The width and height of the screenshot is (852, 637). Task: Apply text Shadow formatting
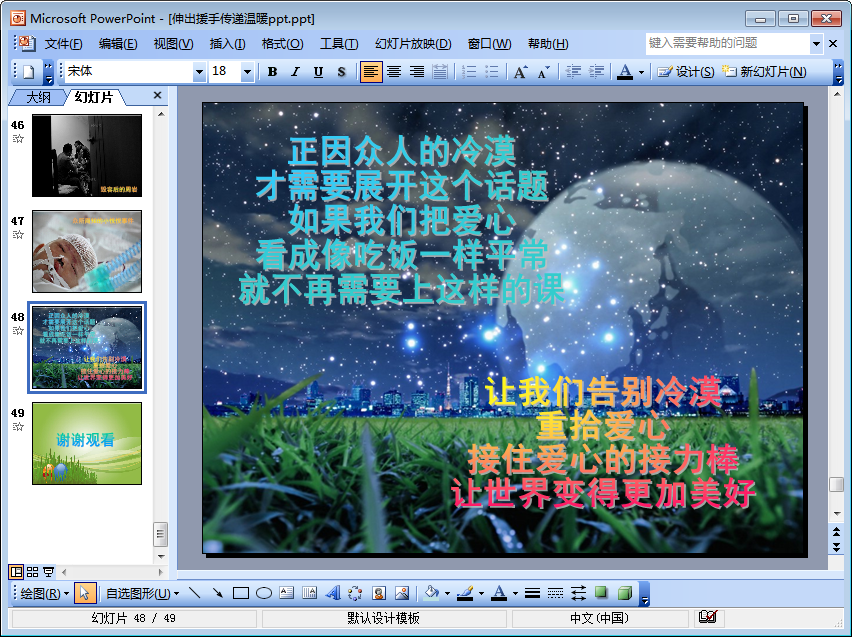[x=341, y=72]
